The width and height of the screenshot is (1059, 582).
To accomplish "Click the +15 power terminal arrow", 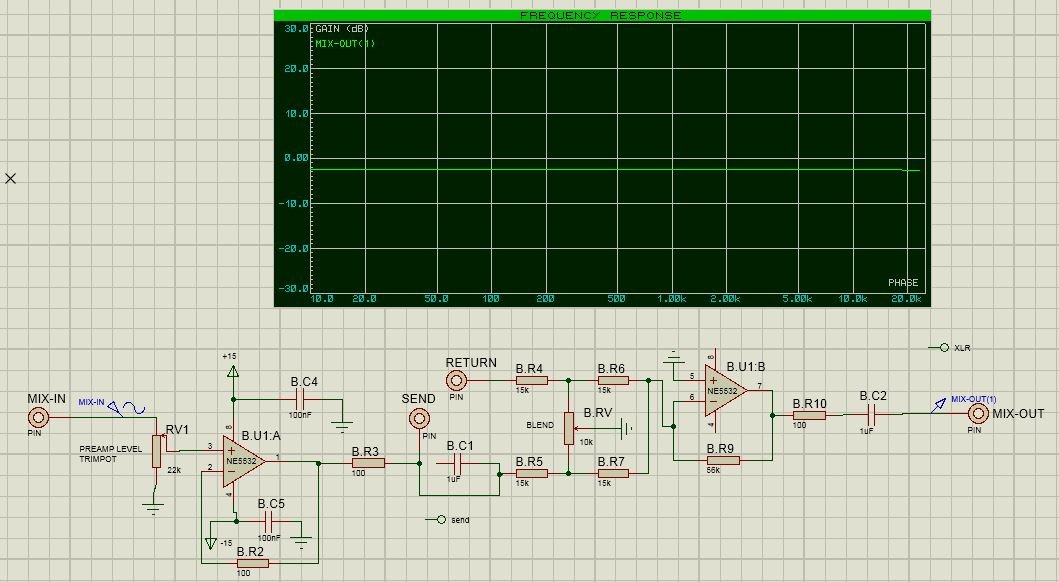I will click(233, 371).
